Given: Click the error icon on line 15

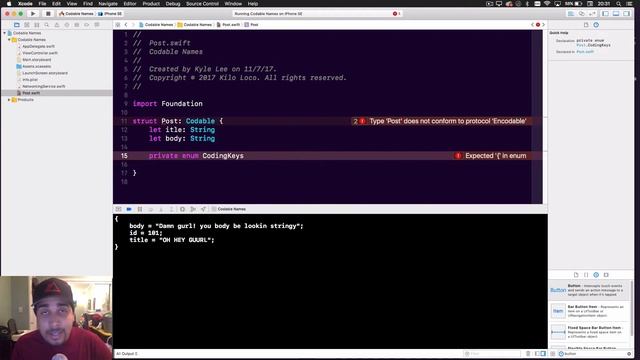Looking at the screenshot, I should 458,156.
